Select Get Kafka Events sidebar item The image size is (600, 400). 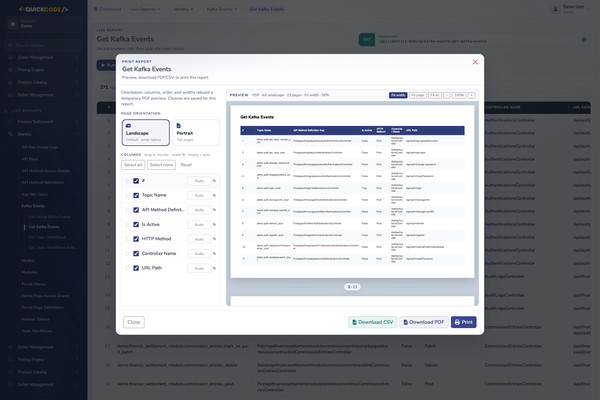pyautogui.click(x=44, y=227)
